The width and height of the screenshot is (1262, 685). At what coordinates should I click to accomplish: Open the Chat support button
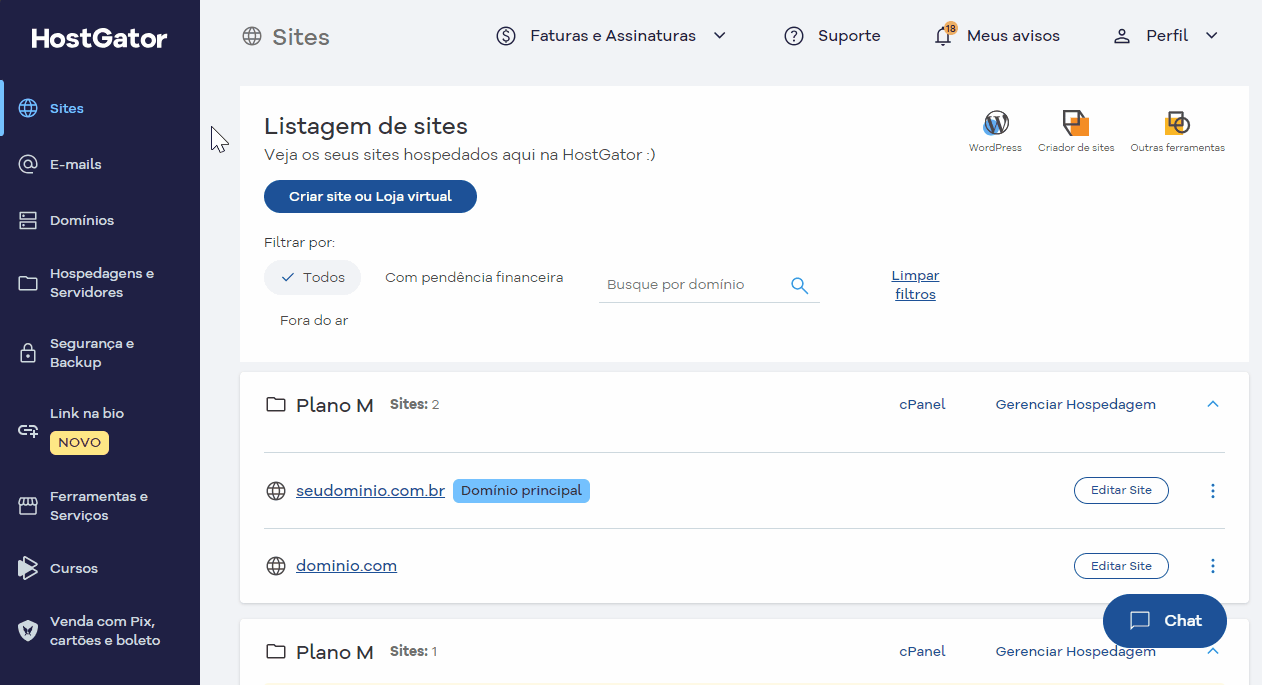point(1165,621)
